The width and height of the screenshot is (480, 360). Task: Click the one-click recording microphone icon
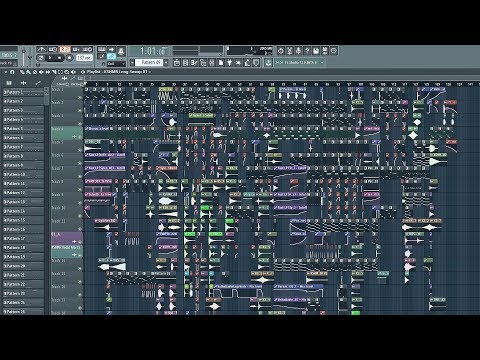tap(298, 51)
